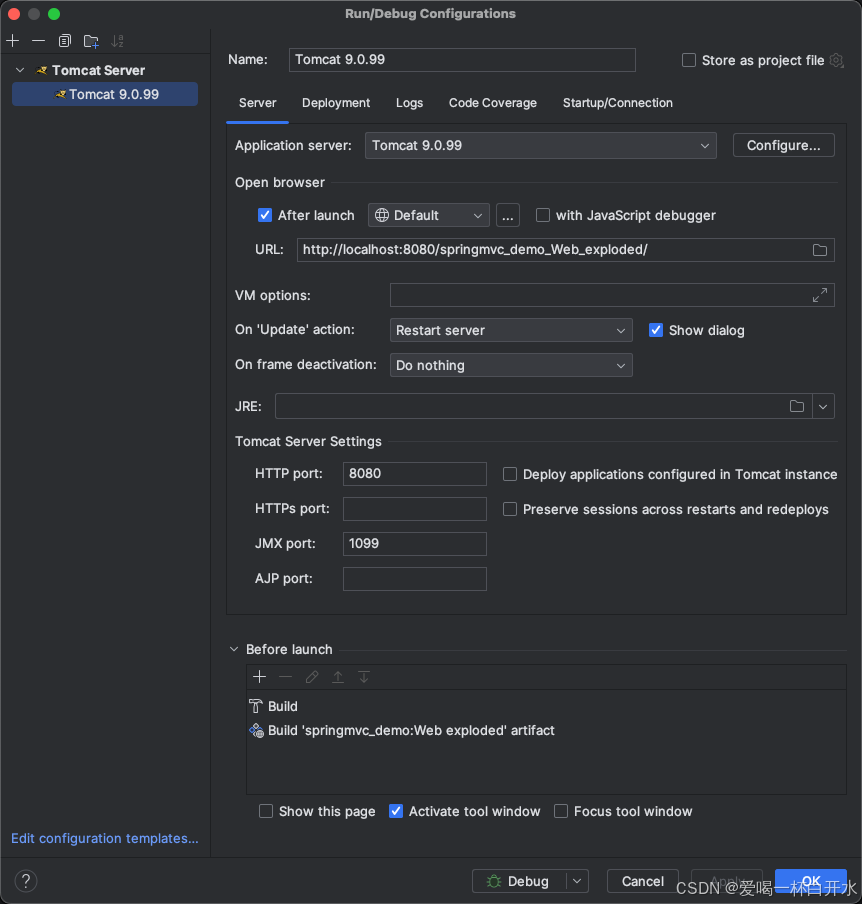Click the OK button

(x=810, y=881)
